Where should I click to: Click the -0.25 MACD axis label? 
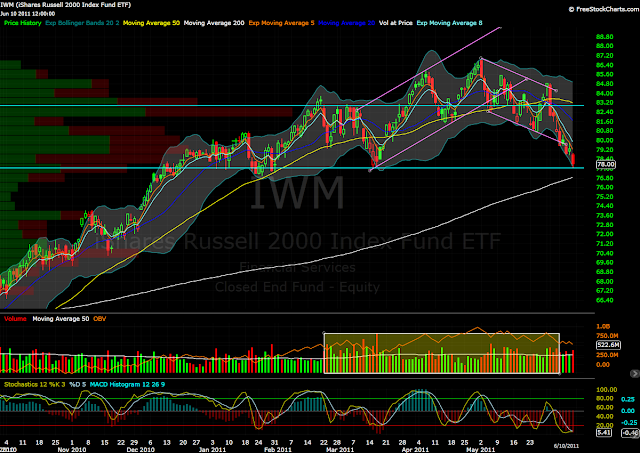[629, 422]
